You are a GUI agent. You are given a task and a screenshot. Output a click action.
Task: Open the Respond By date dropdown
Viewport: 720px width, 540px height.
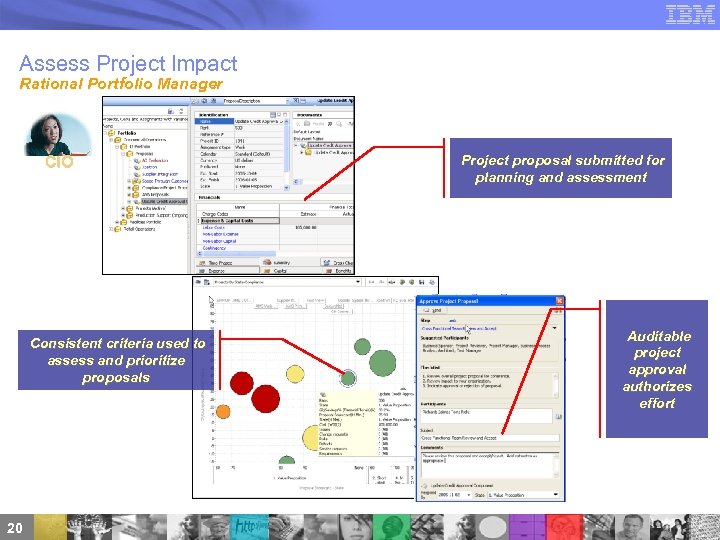(x=468, y=495)
